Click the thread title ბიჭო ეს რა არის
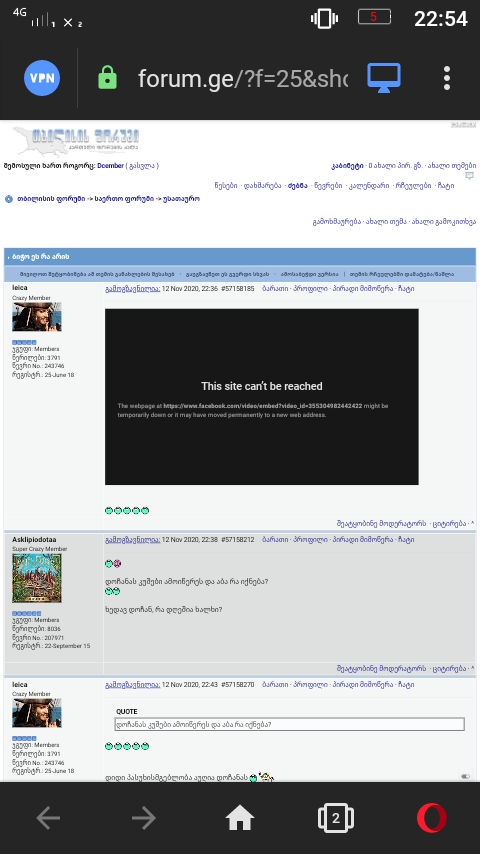Image resolution: width=480 pixels, height=854 pixels. pos(41,257)
